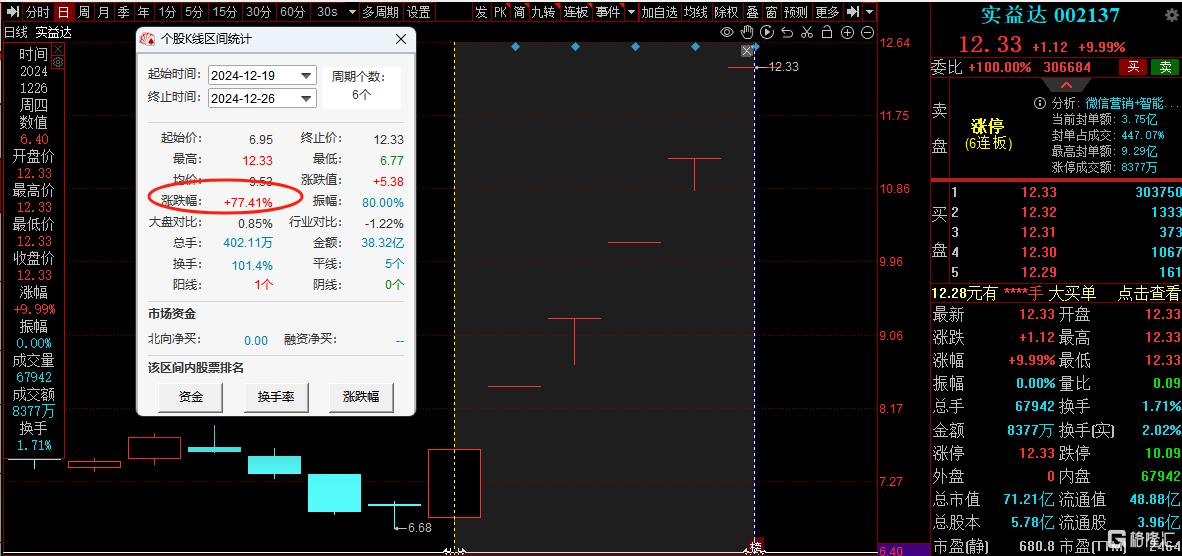
Task: Open the 起始时间 date dropdown
Action: coord(307,75)
